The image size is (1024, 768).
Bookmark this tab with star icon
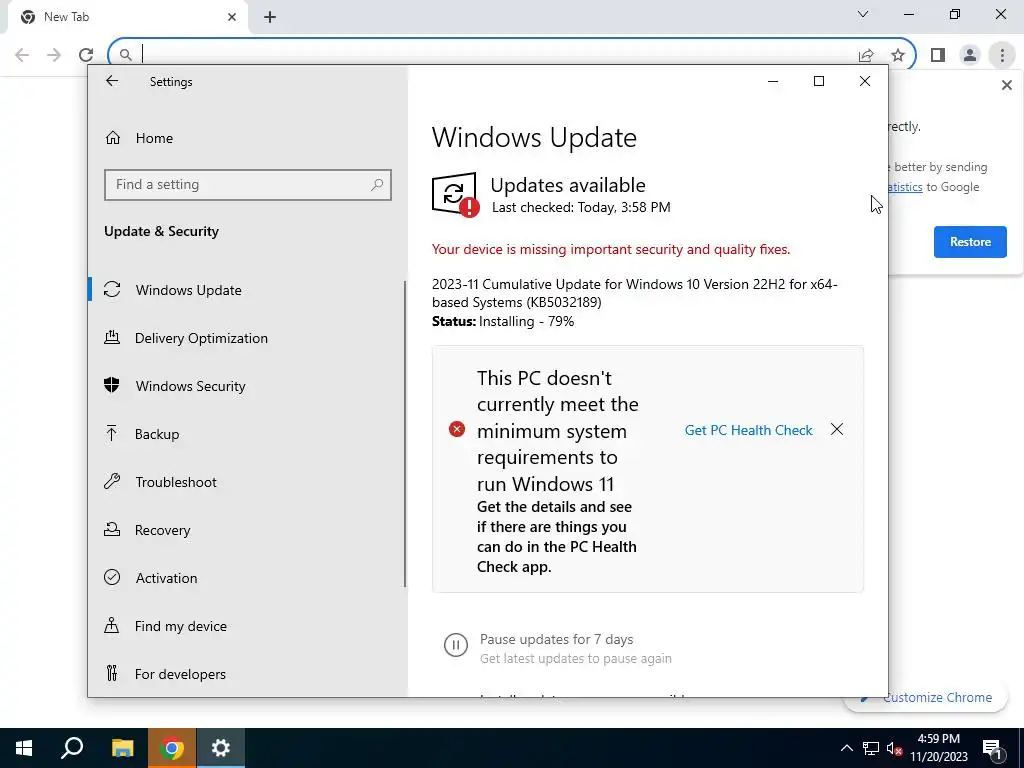898,56
